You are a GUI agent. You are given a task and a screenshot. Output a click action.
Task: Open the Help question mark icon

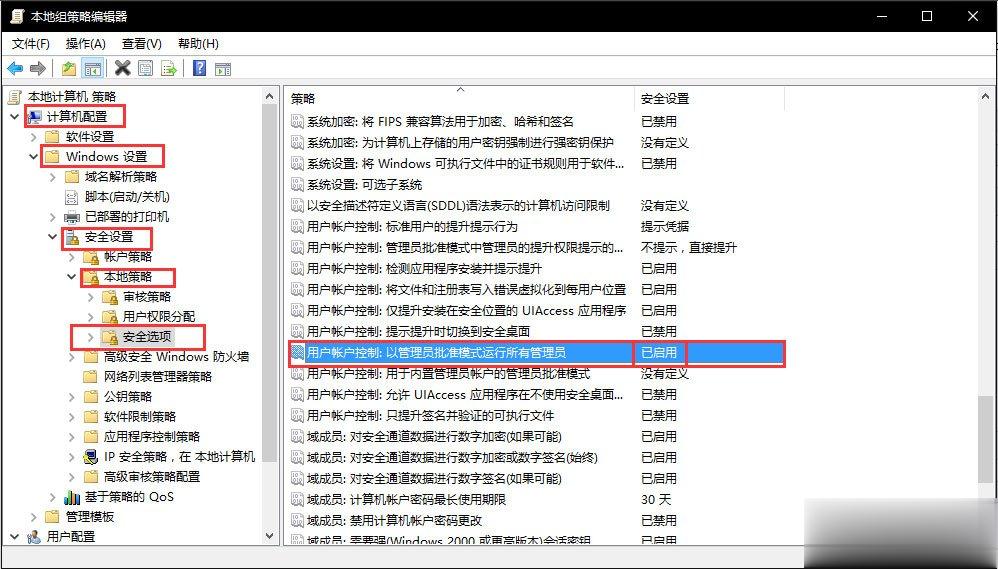point(200,68)
